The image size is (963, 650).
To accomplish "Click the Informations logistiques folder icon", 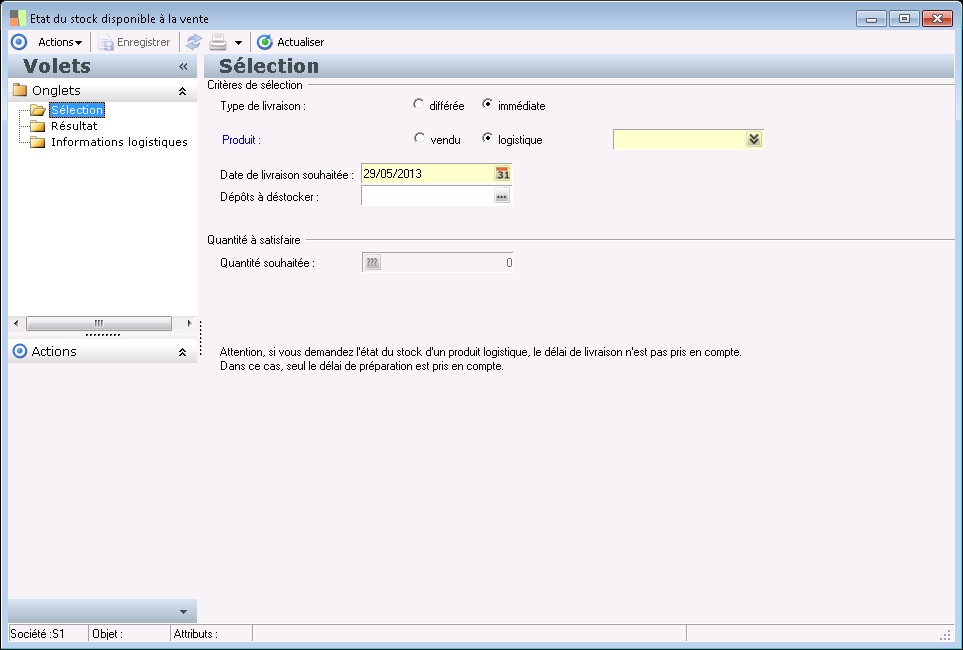I will (x=38, y=142).
